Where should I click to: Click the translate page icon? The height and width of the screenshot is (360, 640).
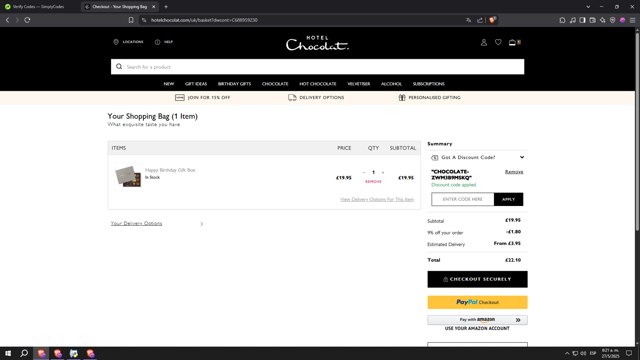tap(468, 20)
